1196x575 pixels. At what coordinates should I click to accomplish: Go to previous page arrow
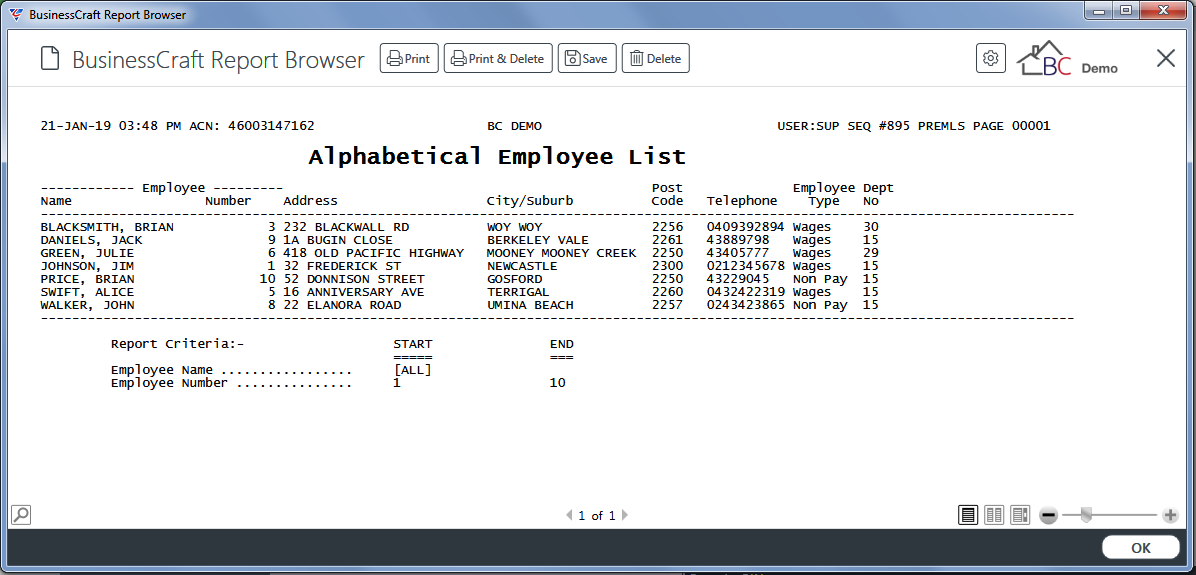click(x=569, y=516)
